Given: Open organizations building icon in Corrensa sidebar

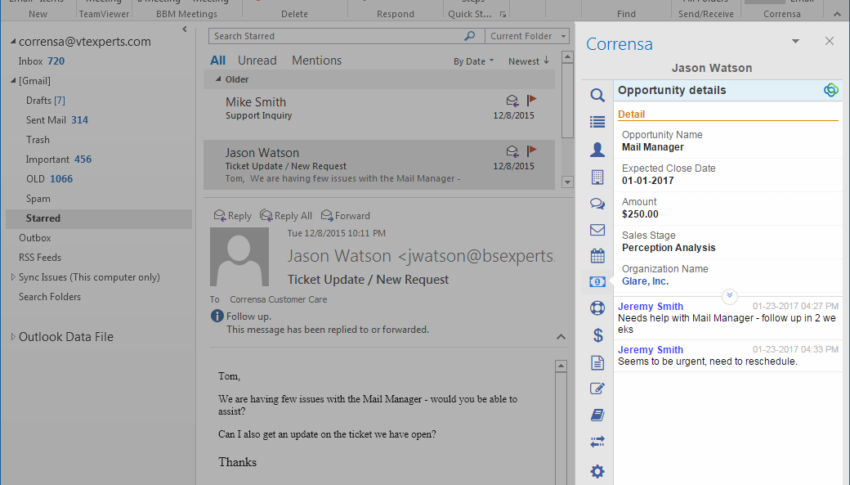Looking at the screenshot, I should (597, 177).
